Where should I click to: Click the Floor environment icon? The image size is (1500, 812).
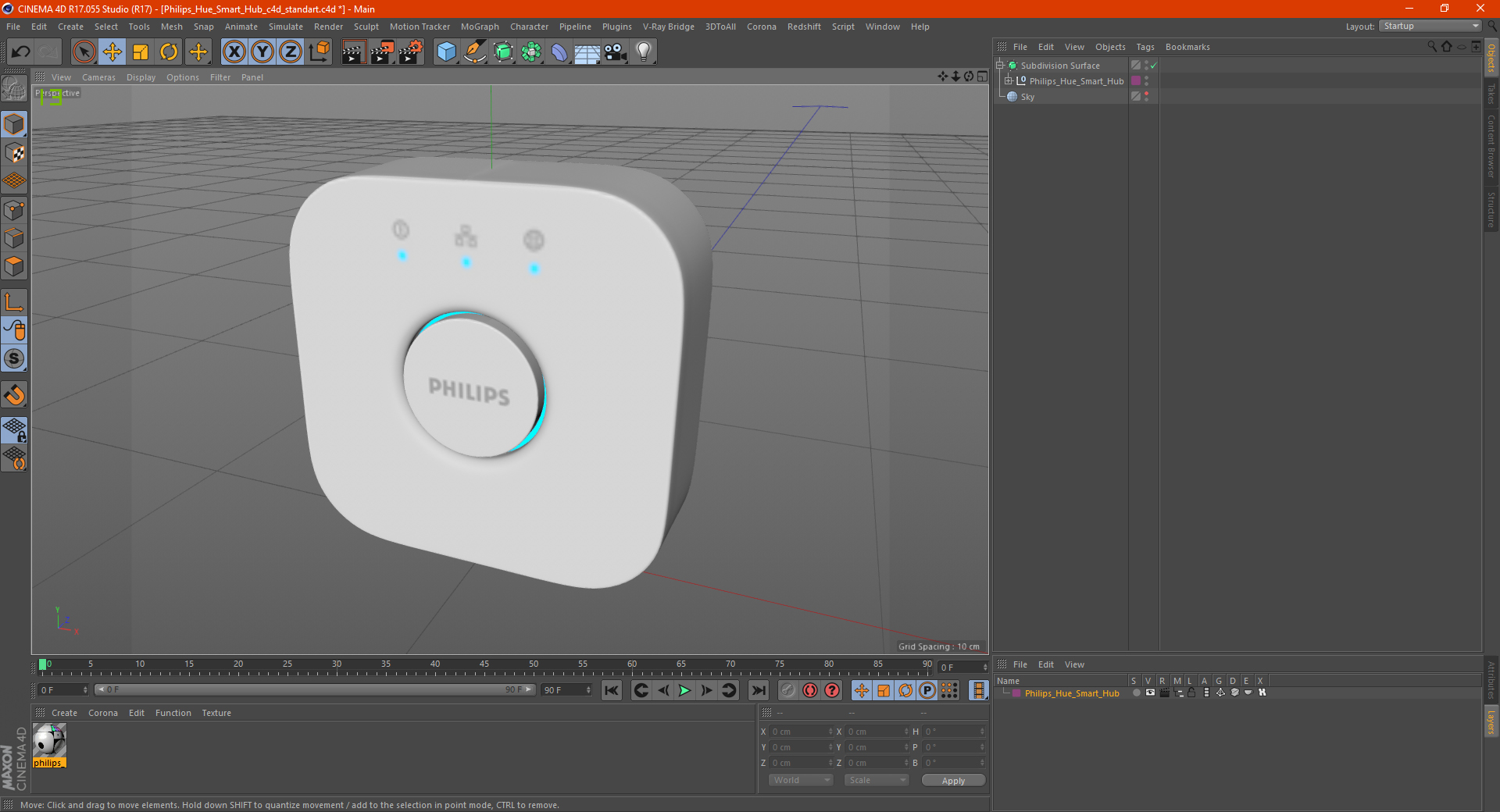click(x=587, y=52)
